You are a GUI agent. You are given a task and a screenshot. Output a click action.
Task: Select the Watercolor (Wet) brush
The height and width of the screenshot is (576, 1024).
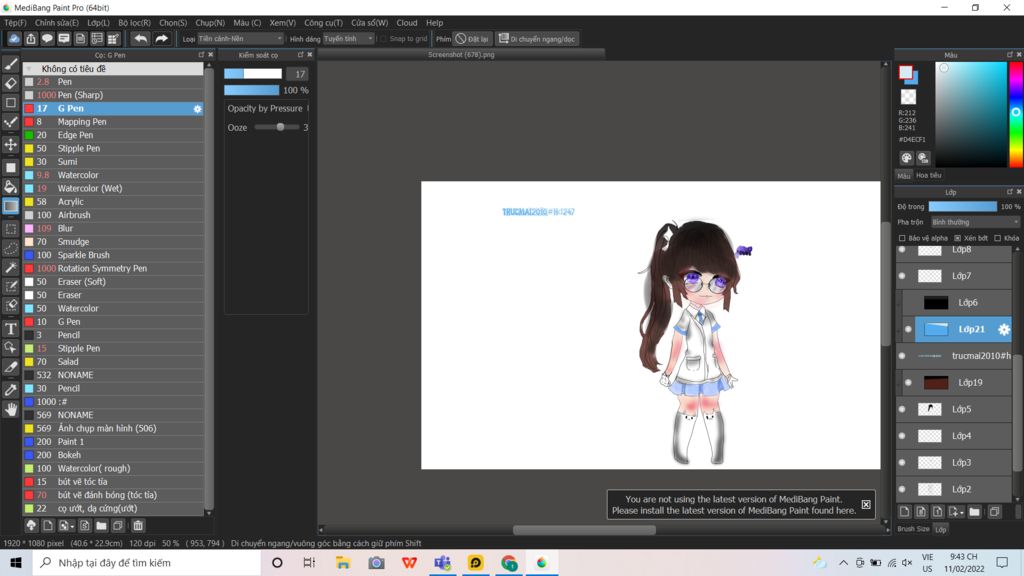pyautogui.click(x=113, y=188)
